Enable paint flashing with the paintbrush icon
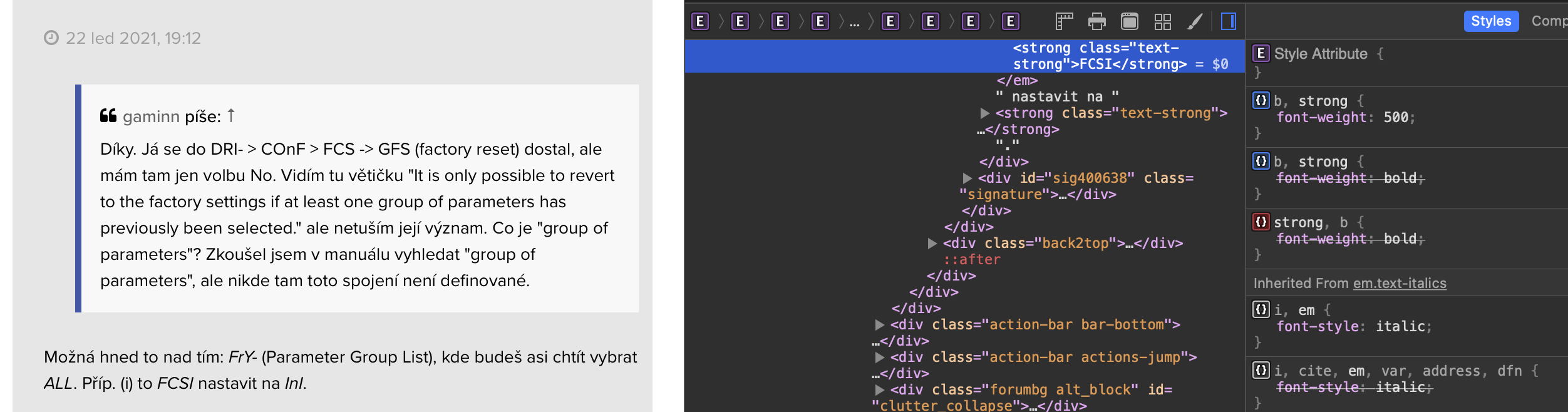Screen dimensions: 1568x412 point(1195,22)
